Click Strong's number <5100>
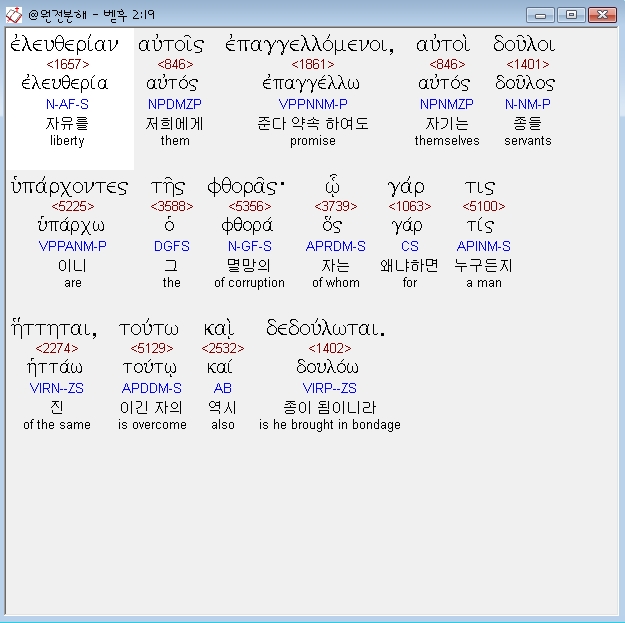Viewport: 625px width, 623px height. [484, 206]
